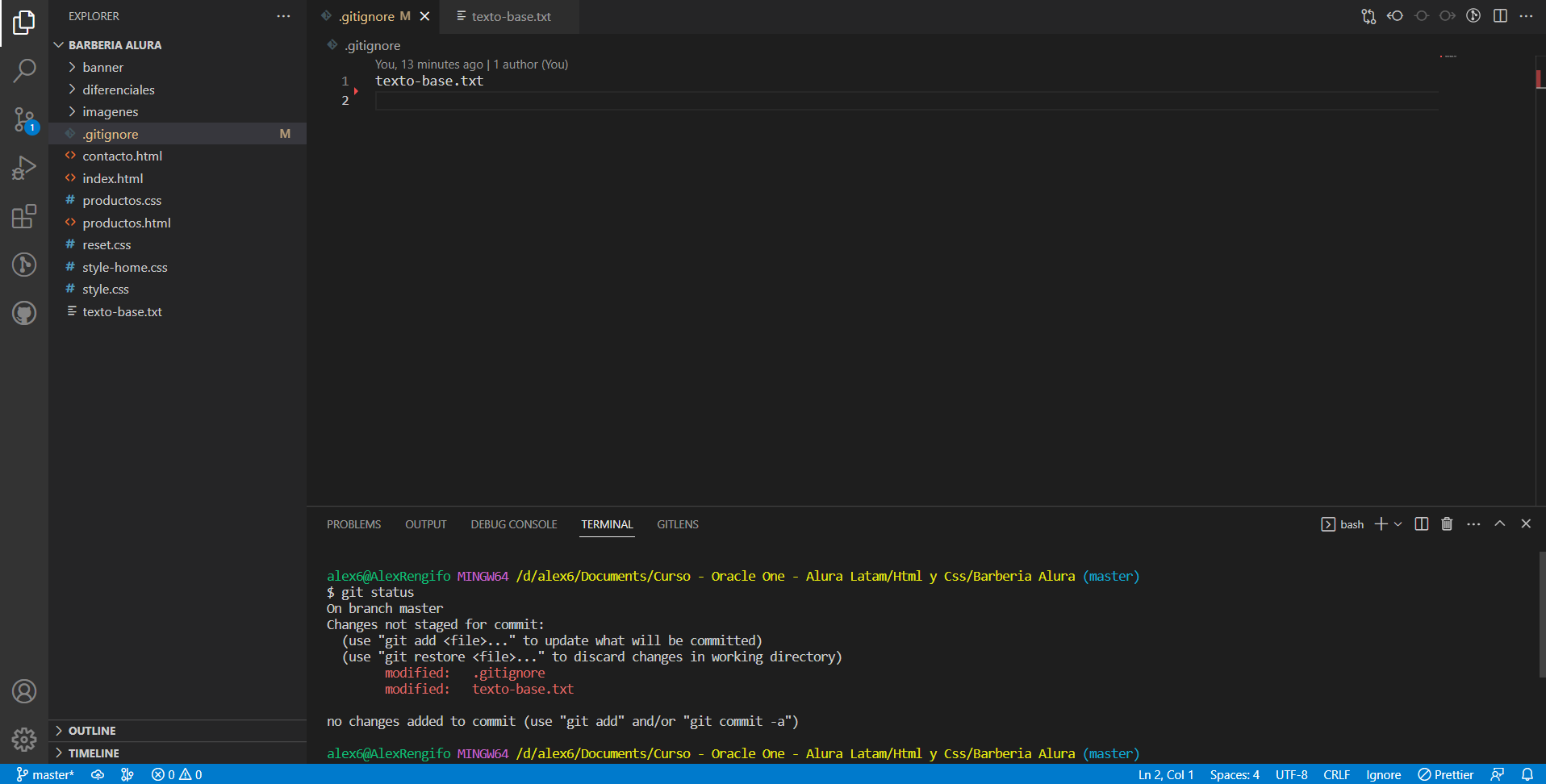Click compare changes icon in editor toolbar
This screenshot has height=784, width=1546.
coord(1368,16)
